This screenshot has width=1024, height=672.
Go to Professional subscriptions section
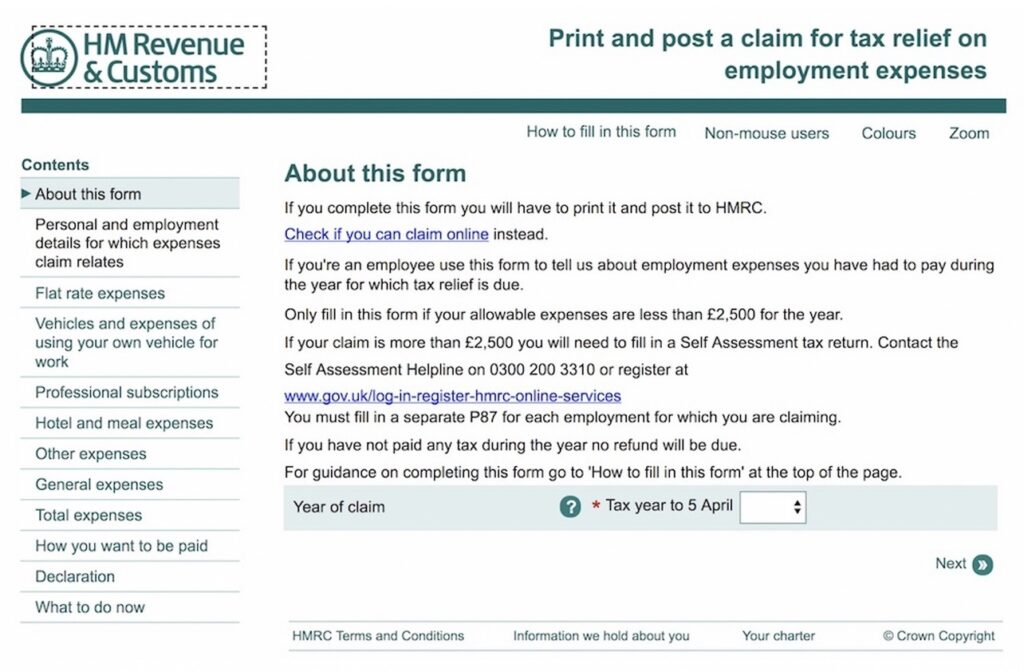coord(126,392)
